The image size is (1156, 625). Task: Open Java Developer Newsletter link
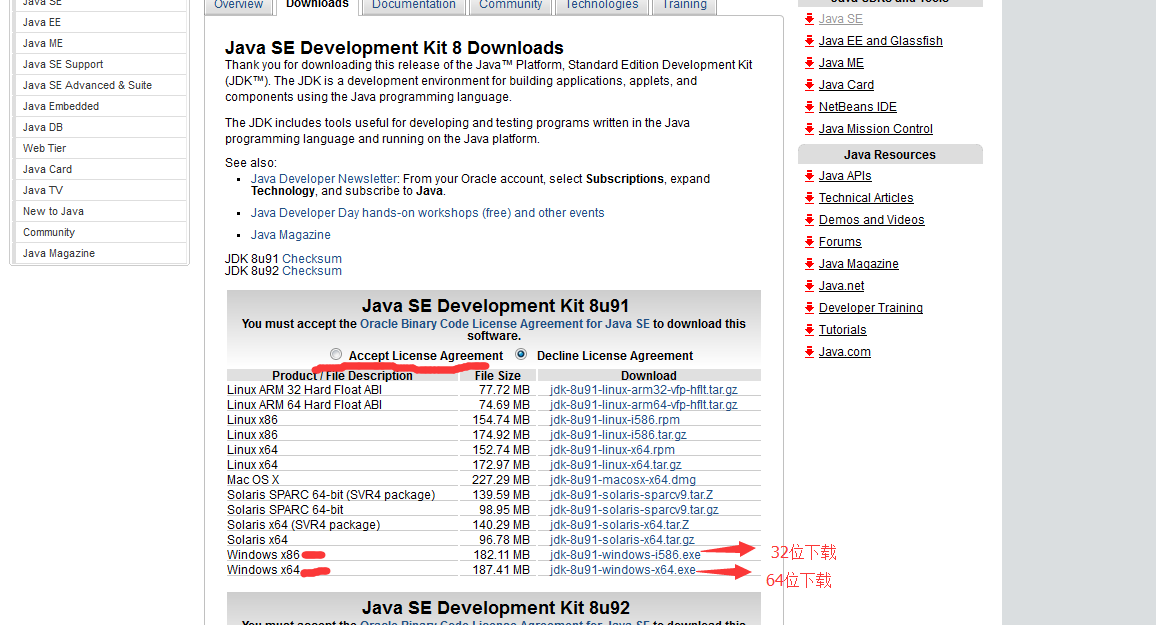(x=324, y=178)
